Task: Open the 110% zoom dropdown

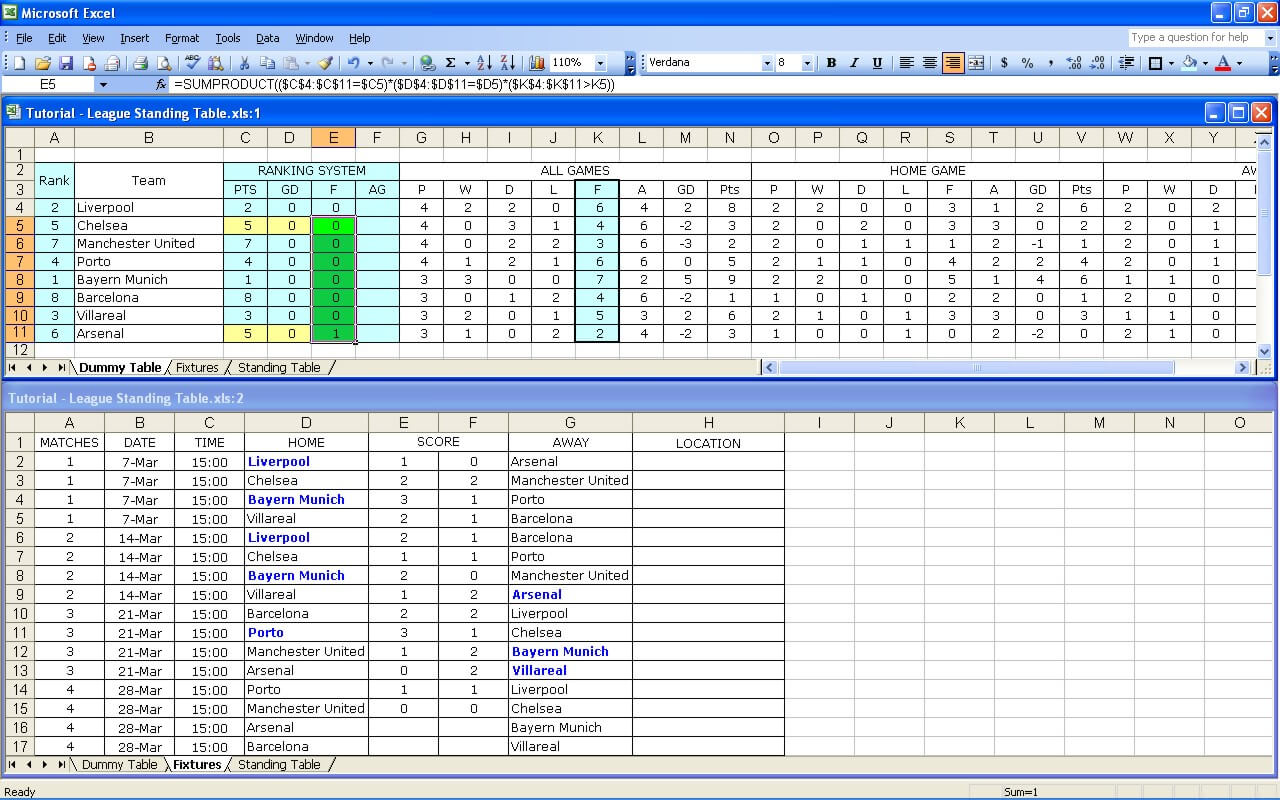Action: tap(601, 63)
